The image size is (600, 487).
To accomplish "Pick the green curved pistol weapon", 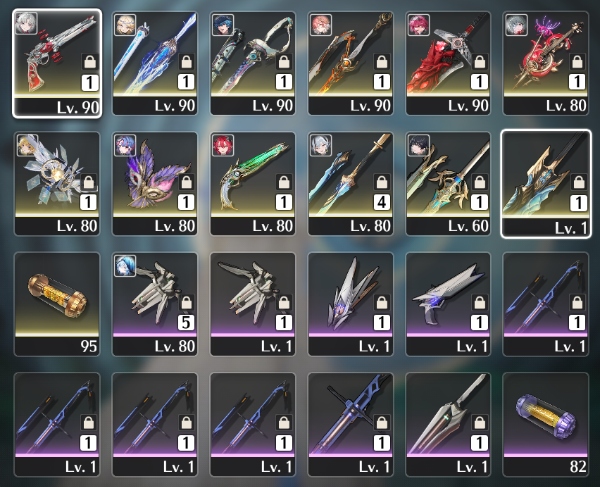I will [253, 184].
